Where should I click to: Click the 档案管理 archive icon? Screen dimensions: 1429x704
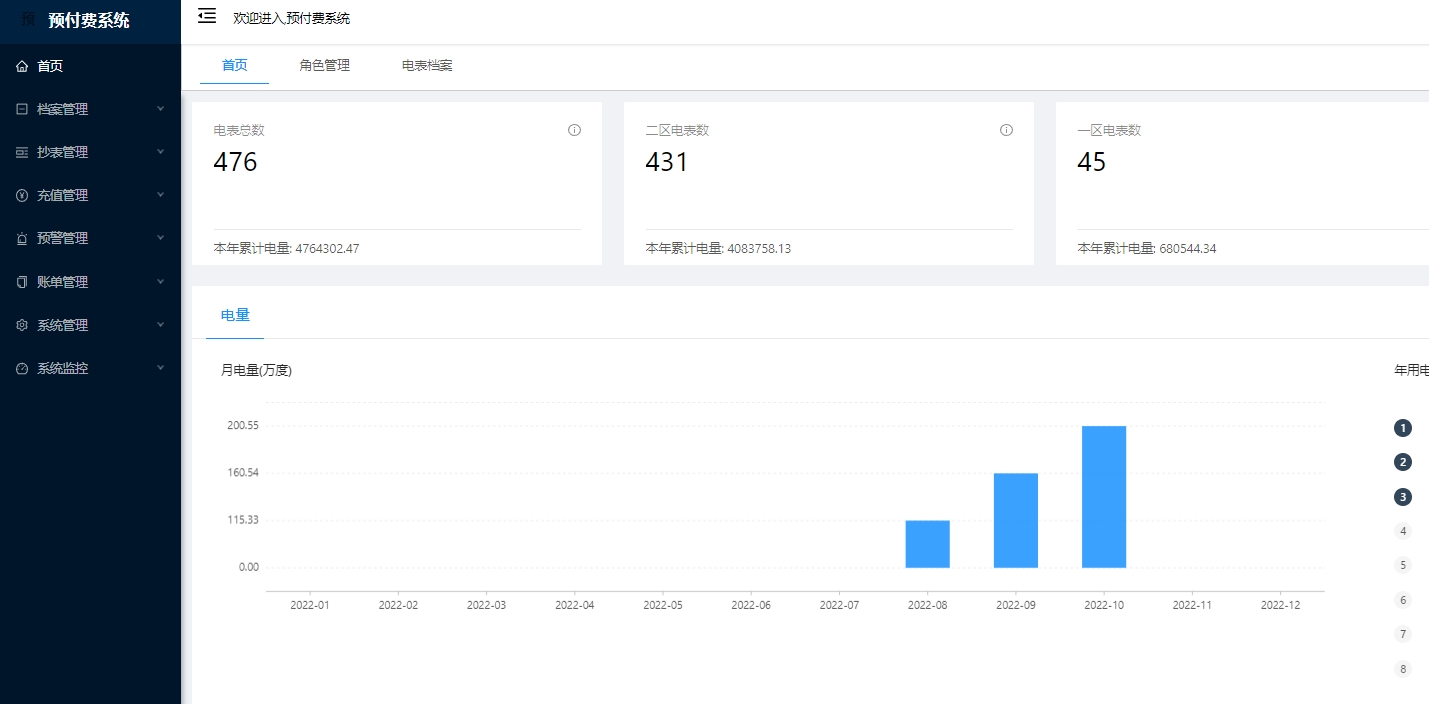tap(22, 109)
